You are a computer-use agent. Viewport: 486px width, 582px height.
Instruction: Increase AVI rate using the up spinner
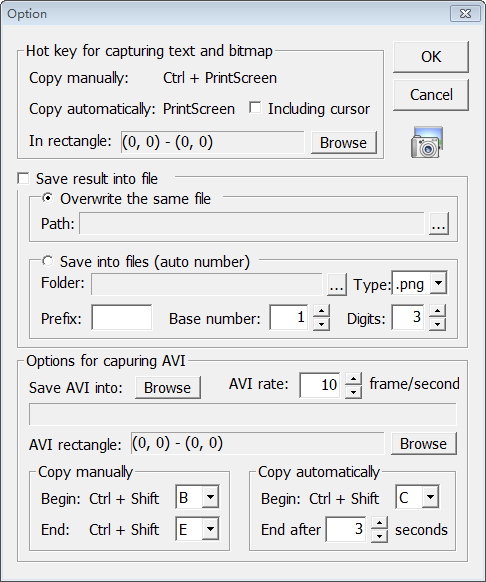(353, 379)
